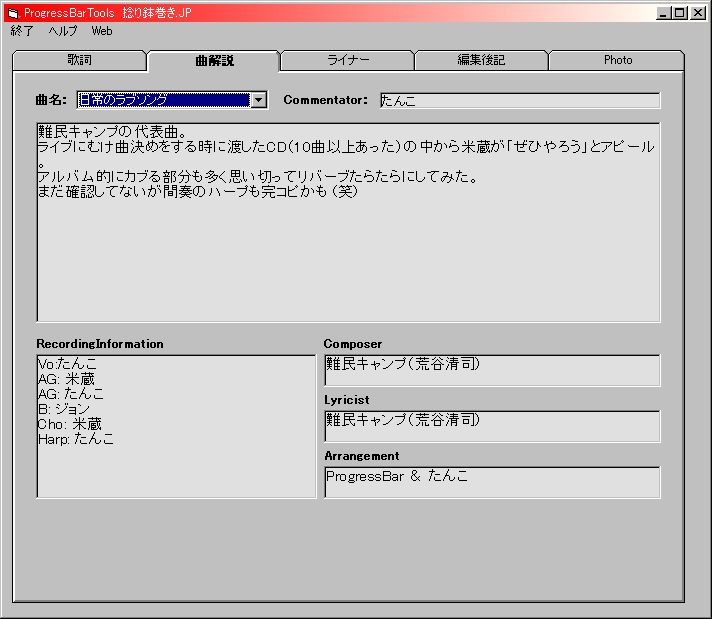Click the text '難民キャンプの代表曲。'
Screen dimensions: 712x619
112,132
